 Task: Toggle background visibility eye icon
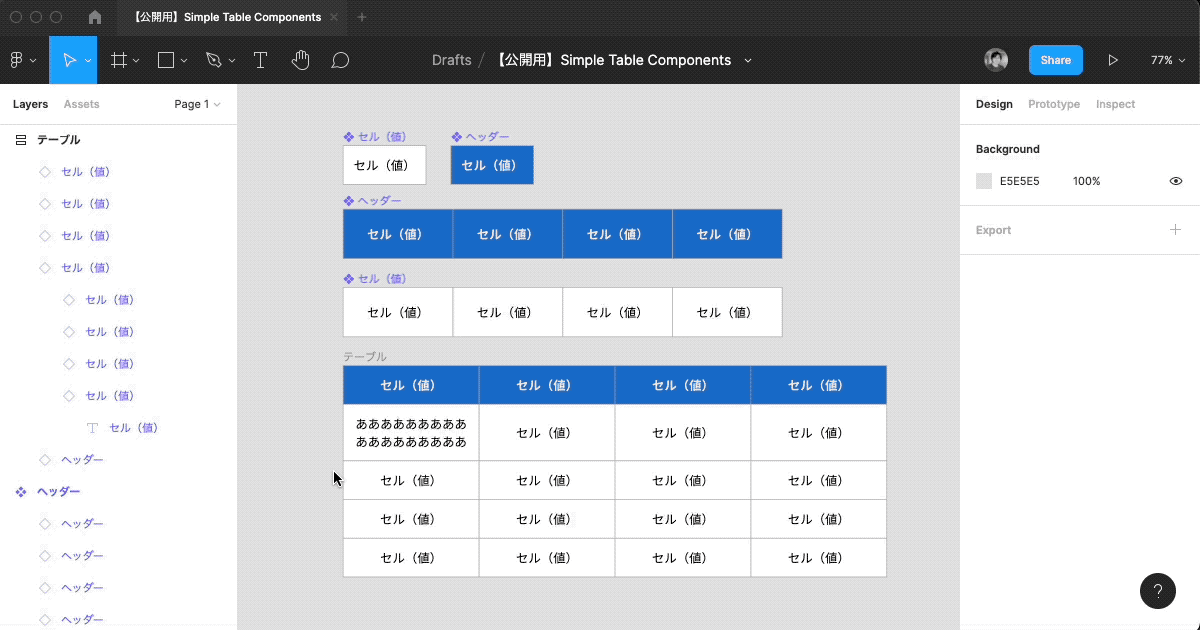point(1176,181)
